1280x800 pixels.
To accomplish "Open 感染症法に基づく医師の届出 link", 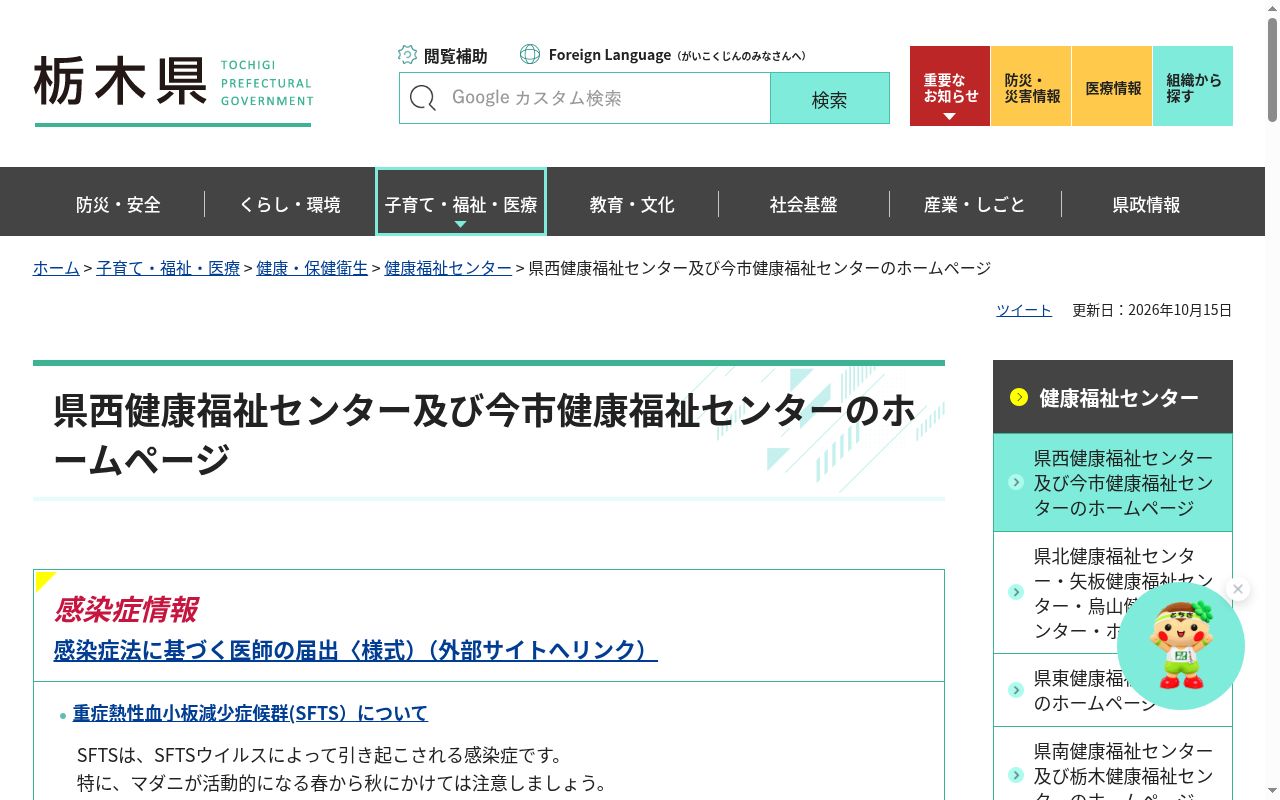I will 355,650.
